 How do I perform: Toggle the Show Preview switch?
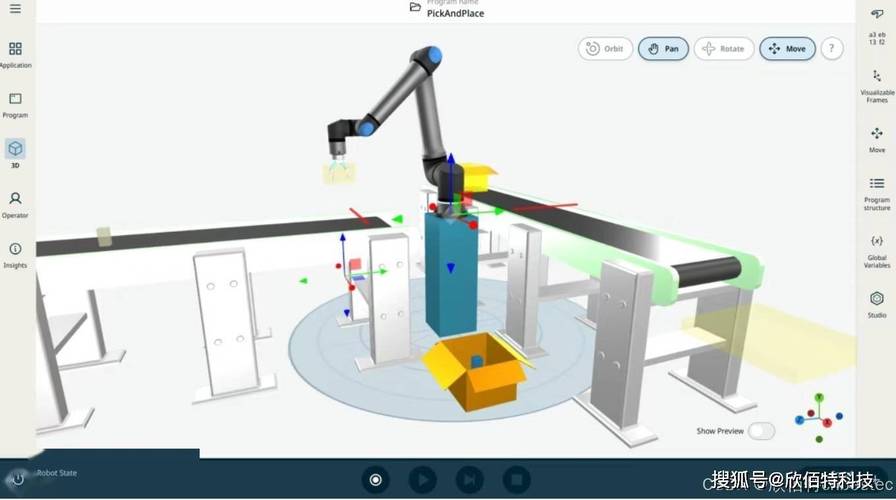click(x=761, y=430)
